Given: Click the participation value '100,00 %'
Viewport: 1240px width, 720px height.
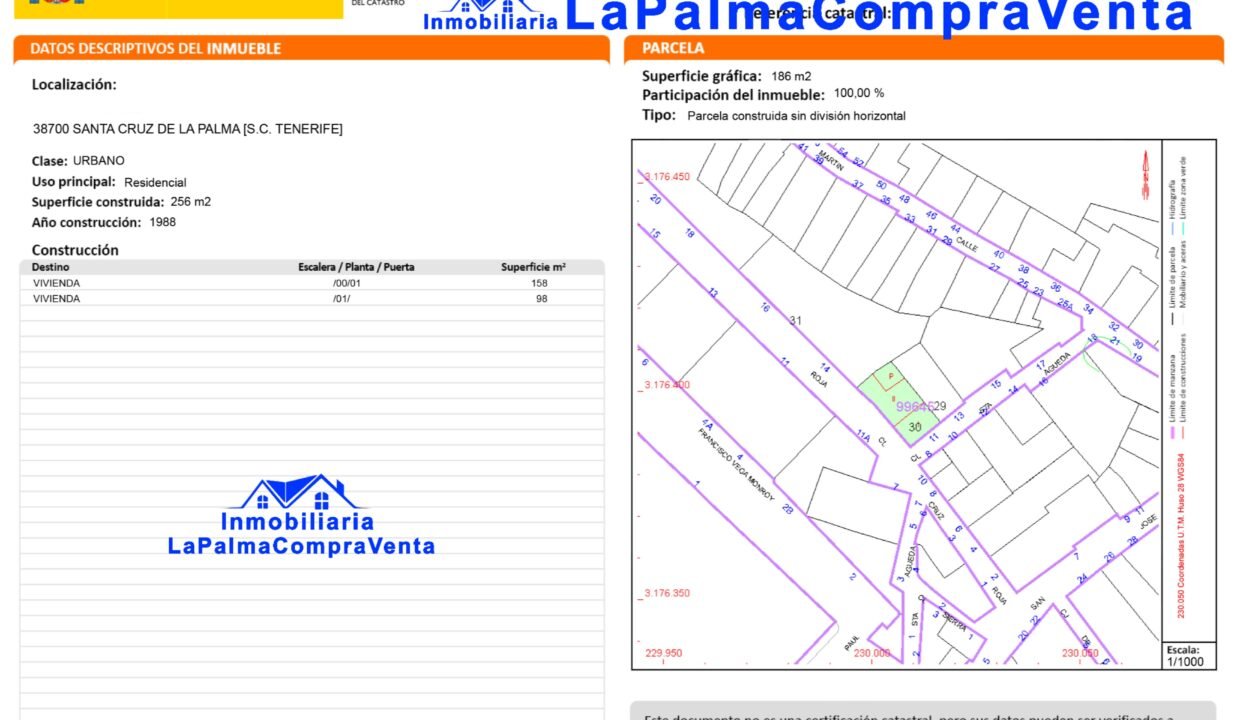Looking at the screenshot, I should (859, 93).
